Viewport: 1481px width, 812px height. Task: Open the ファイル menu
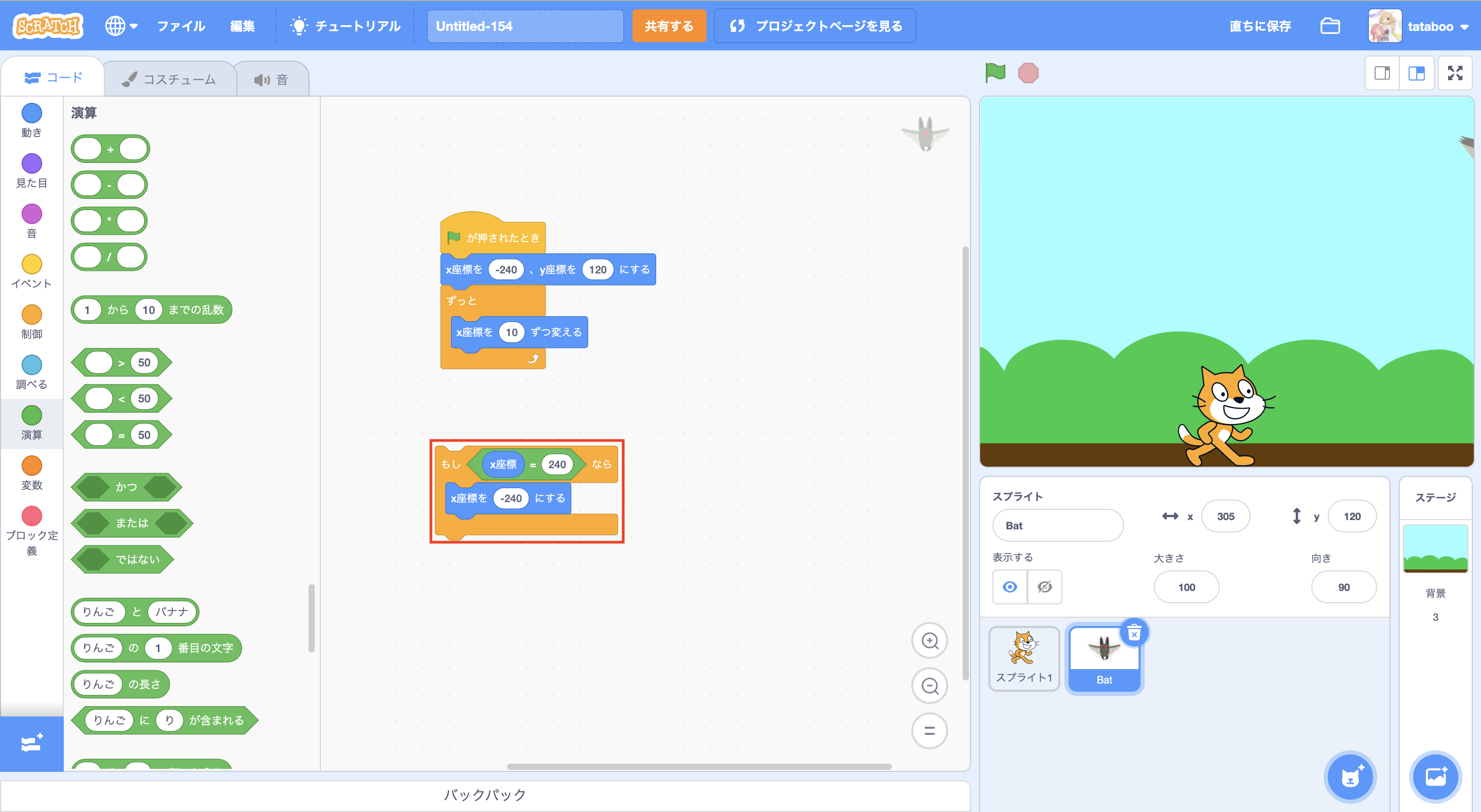[181, 26]
